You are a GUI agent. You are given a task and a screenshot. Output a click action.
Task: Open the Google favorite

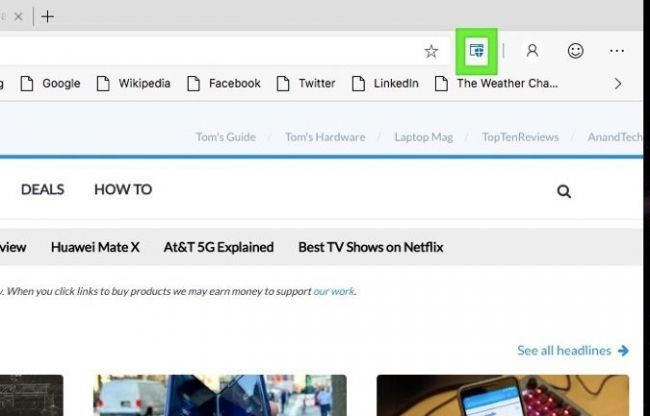click(x=51, y=83)
